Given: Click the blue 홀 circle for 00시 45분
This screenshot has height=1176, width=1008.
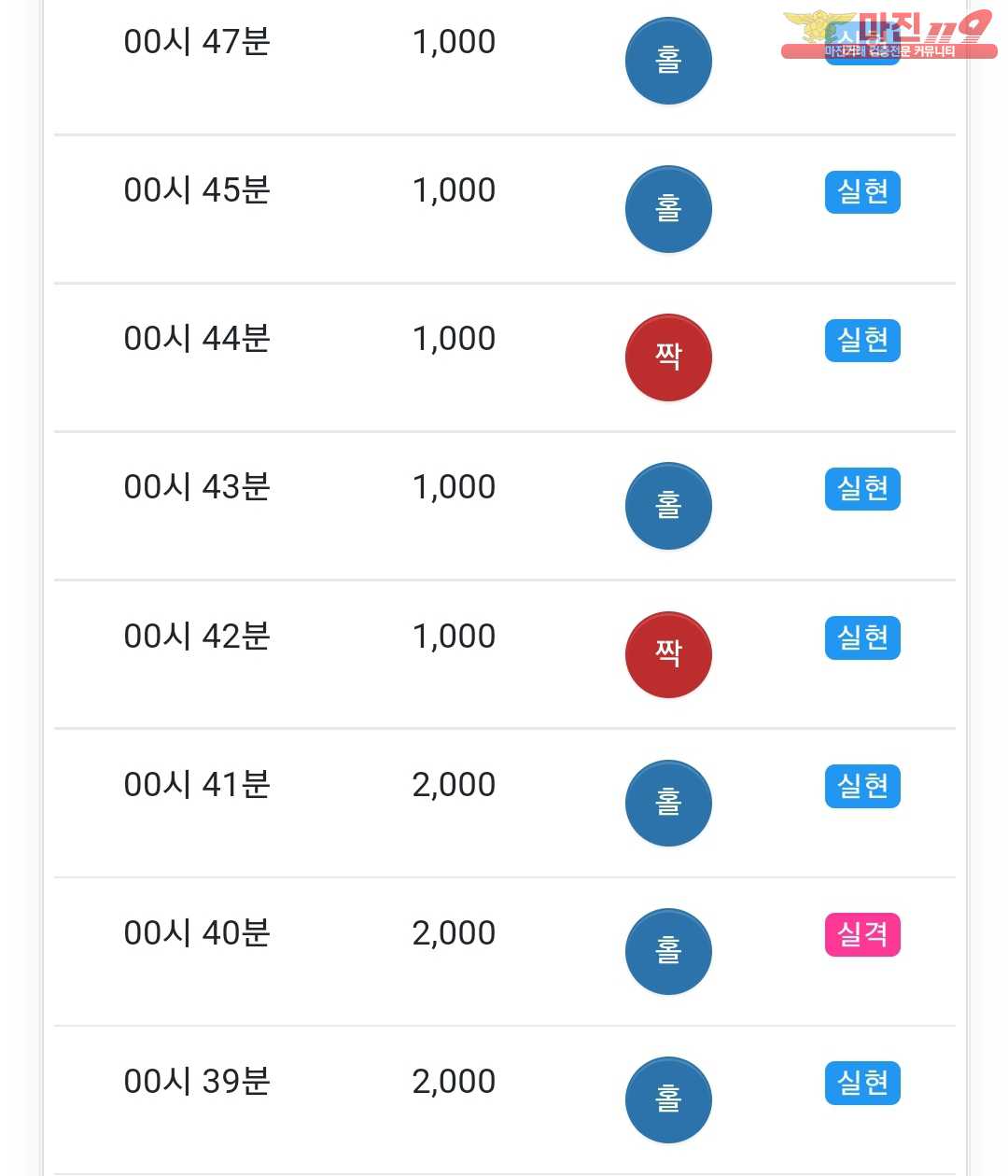Looking at the screenshot, I should 668,209.
